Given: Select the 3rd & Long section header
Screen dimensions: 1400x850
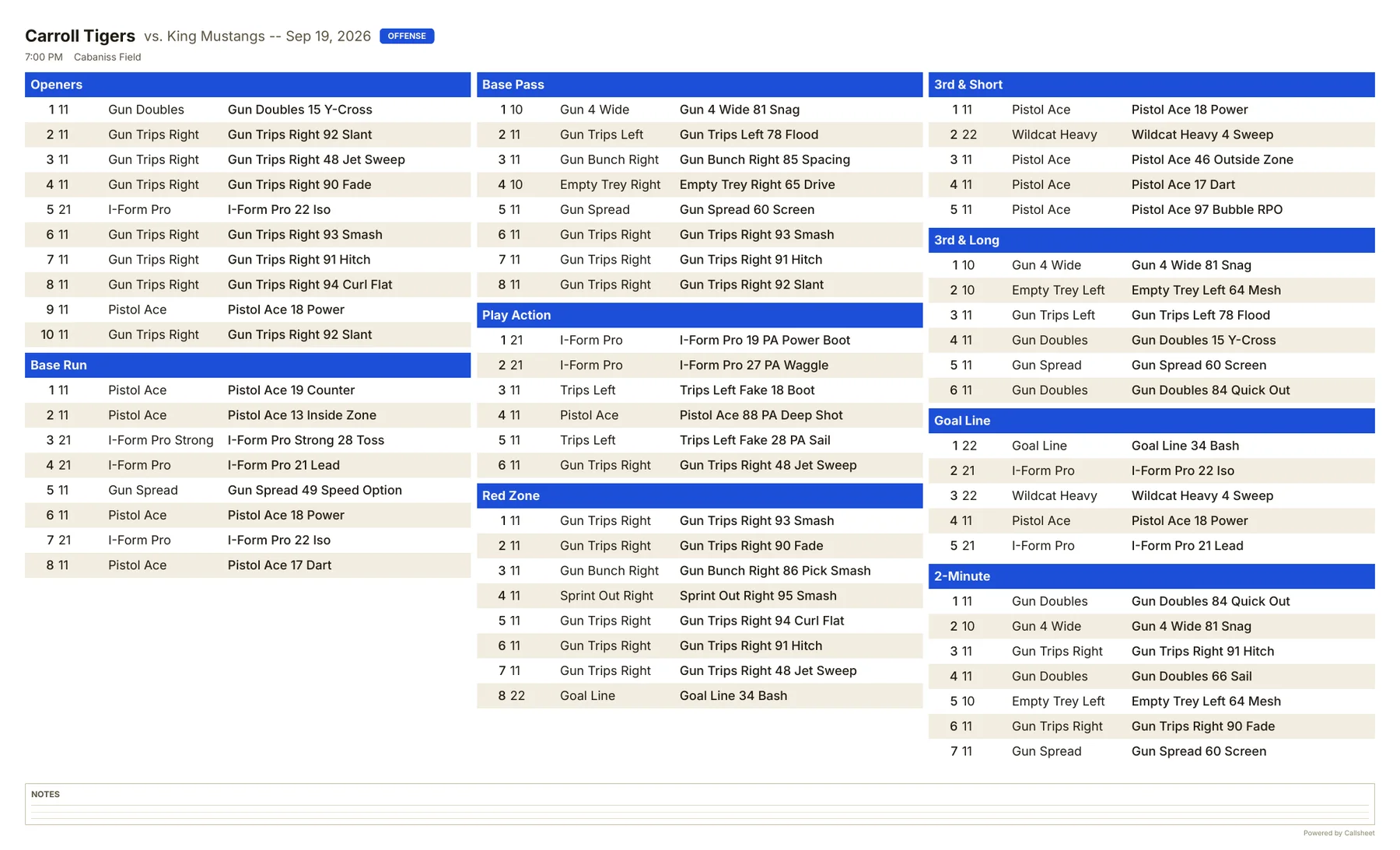Looking at the screenshot, I should coord(1151,240).
